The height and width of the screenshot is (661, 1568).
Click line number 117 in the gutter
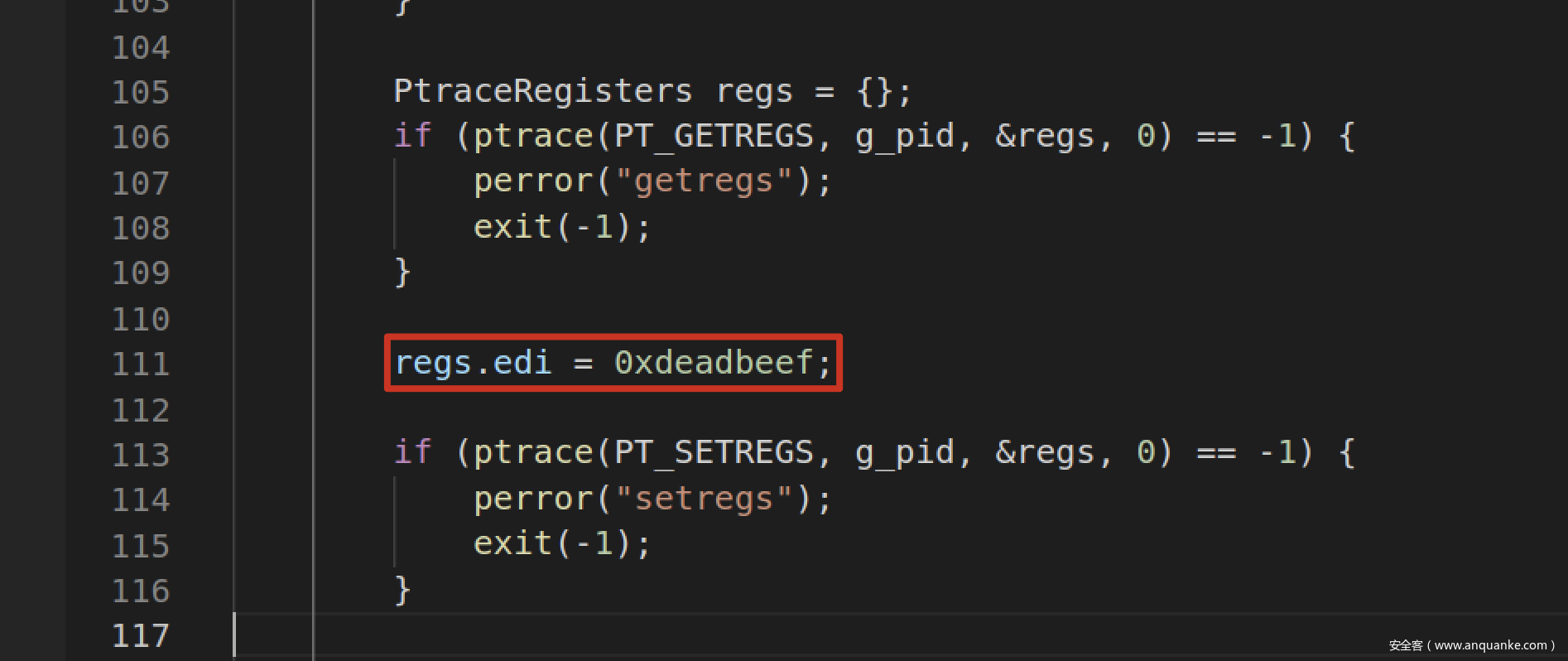click(x=141, y=636)
